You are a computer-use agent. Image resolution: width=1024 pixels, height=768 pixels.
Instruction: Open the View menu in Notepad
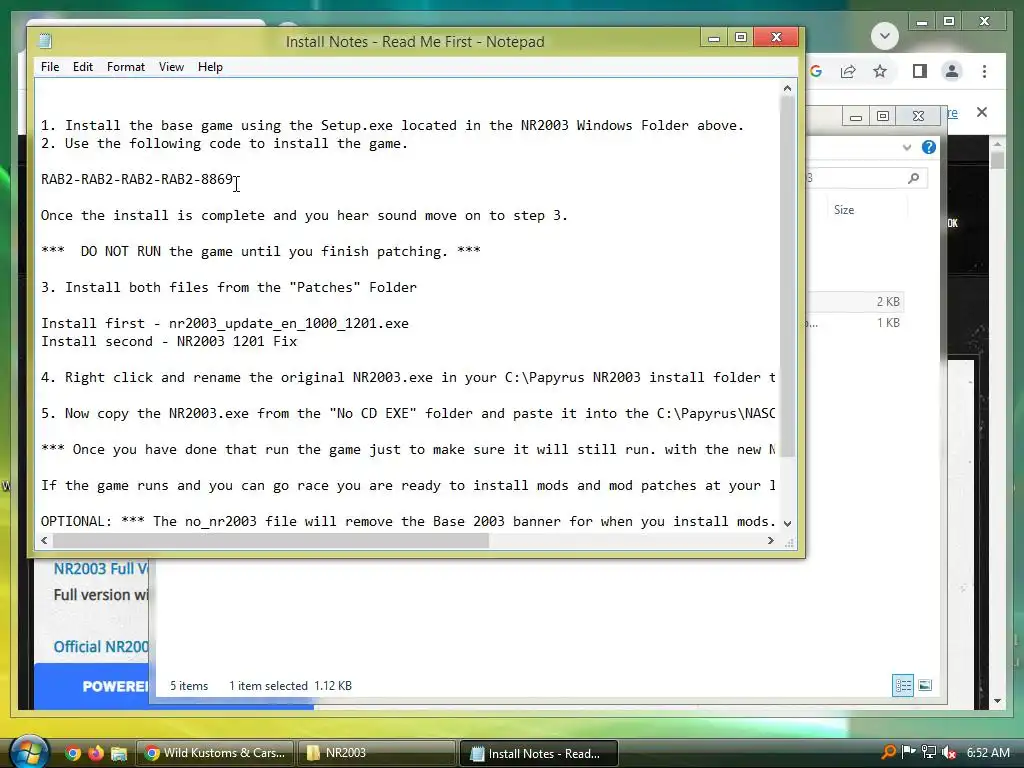171,67
